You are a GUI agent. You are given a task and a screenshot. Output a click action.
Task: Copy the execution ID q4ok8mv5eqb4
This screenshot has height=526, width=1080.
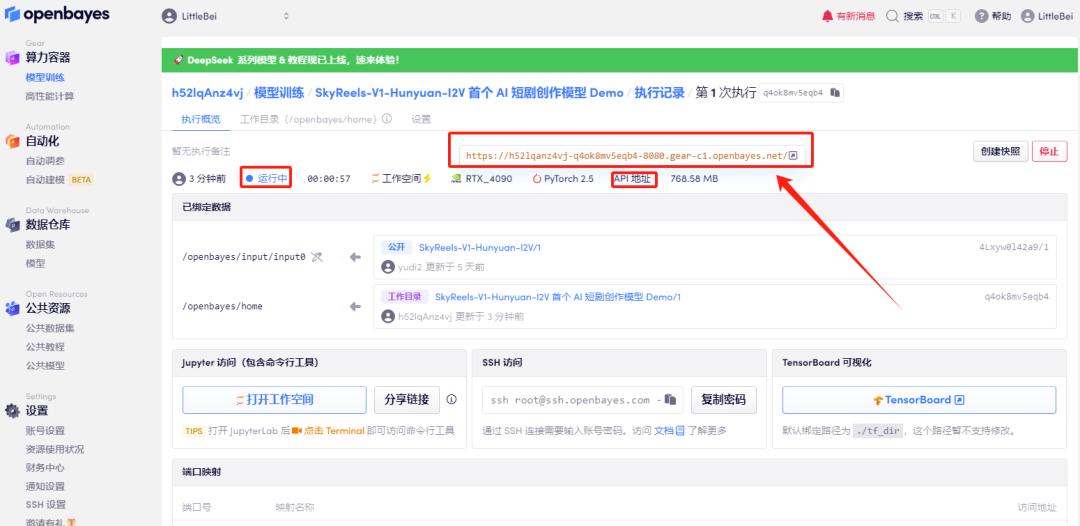[834, 93]
